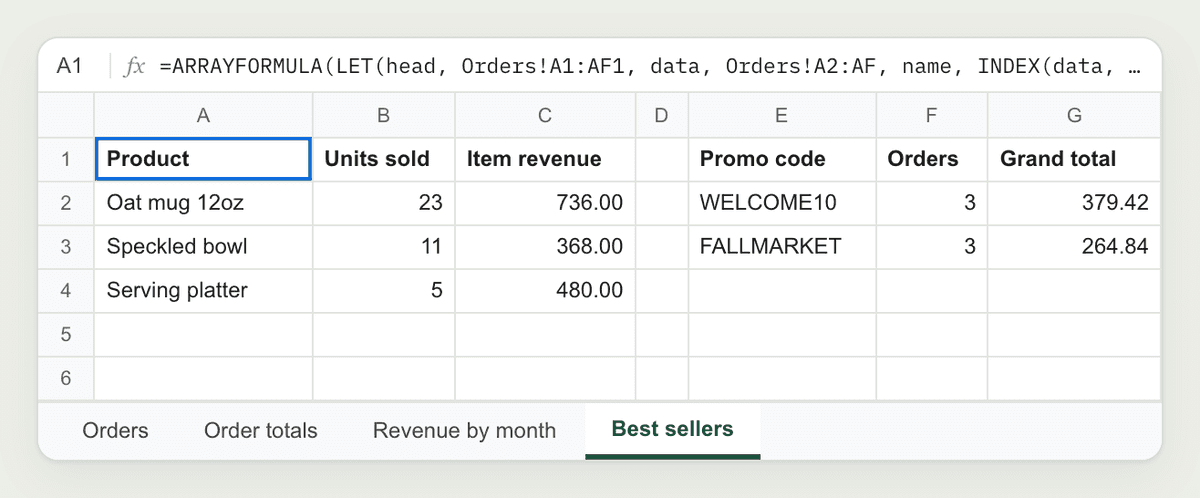Click the Item revenue header cell
This screenshot has height=498, width=1200.
click(545, 159)
